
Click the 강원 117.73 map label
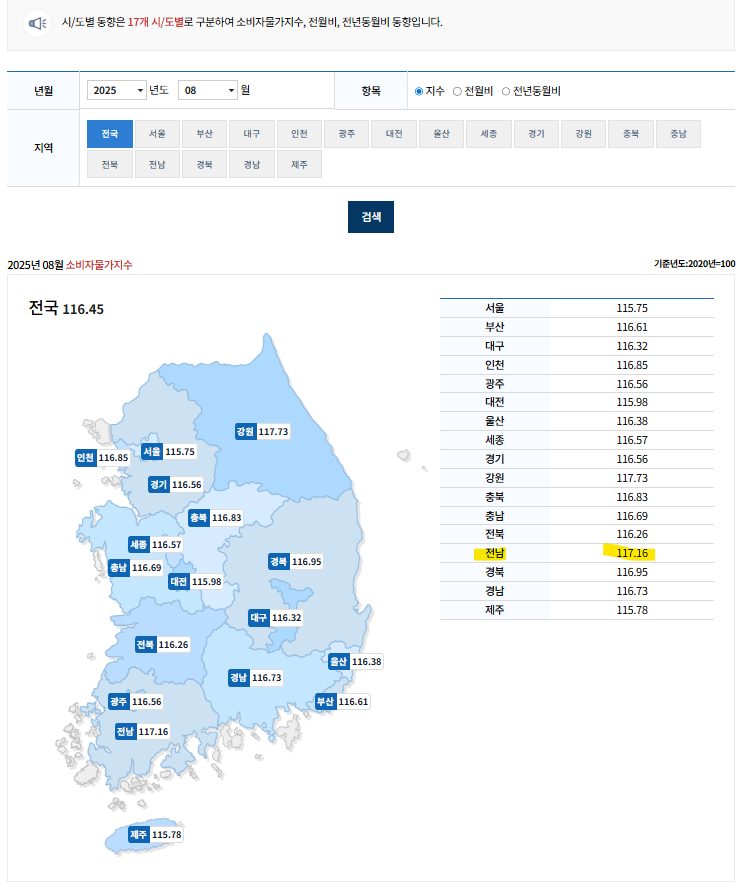262,432
